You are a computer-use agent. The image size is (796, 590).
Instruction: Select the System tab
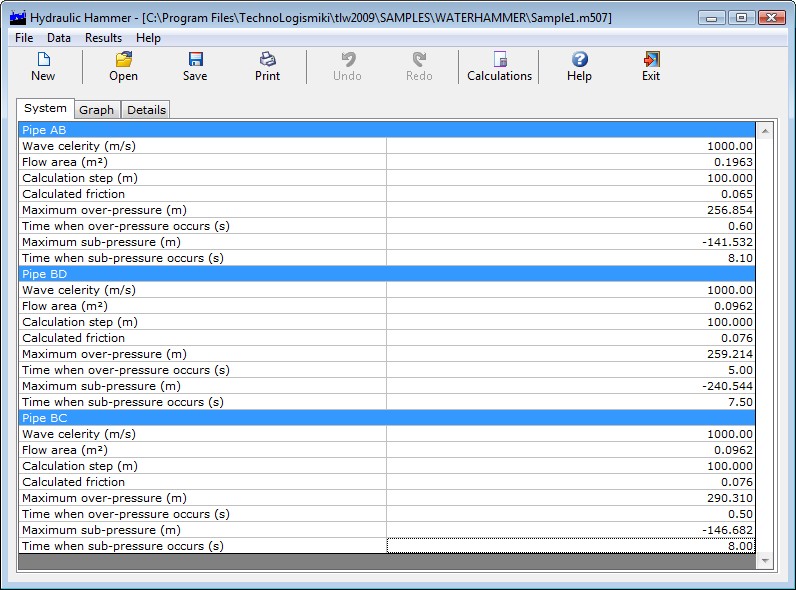click(45, 109)
